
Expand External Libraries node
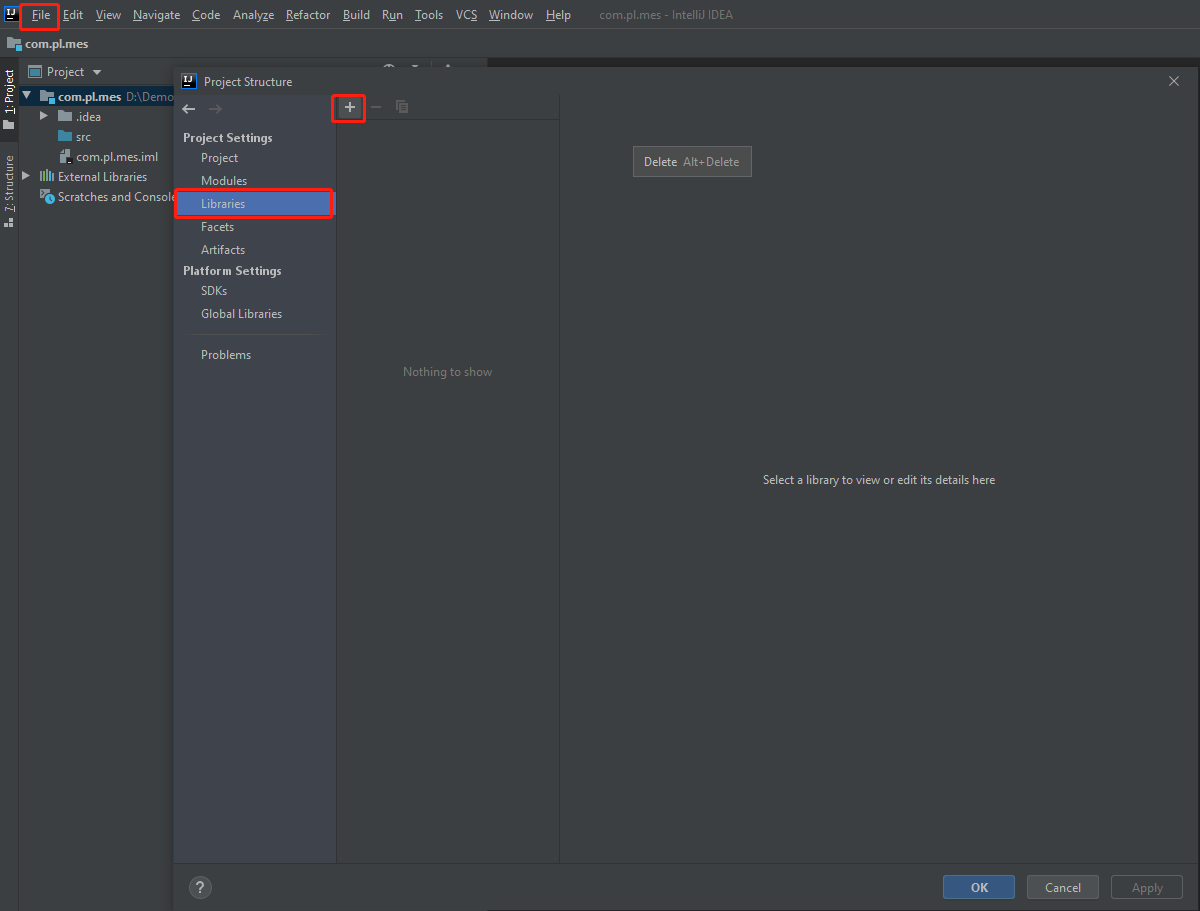pyautogui.click(x=26, y=176)
